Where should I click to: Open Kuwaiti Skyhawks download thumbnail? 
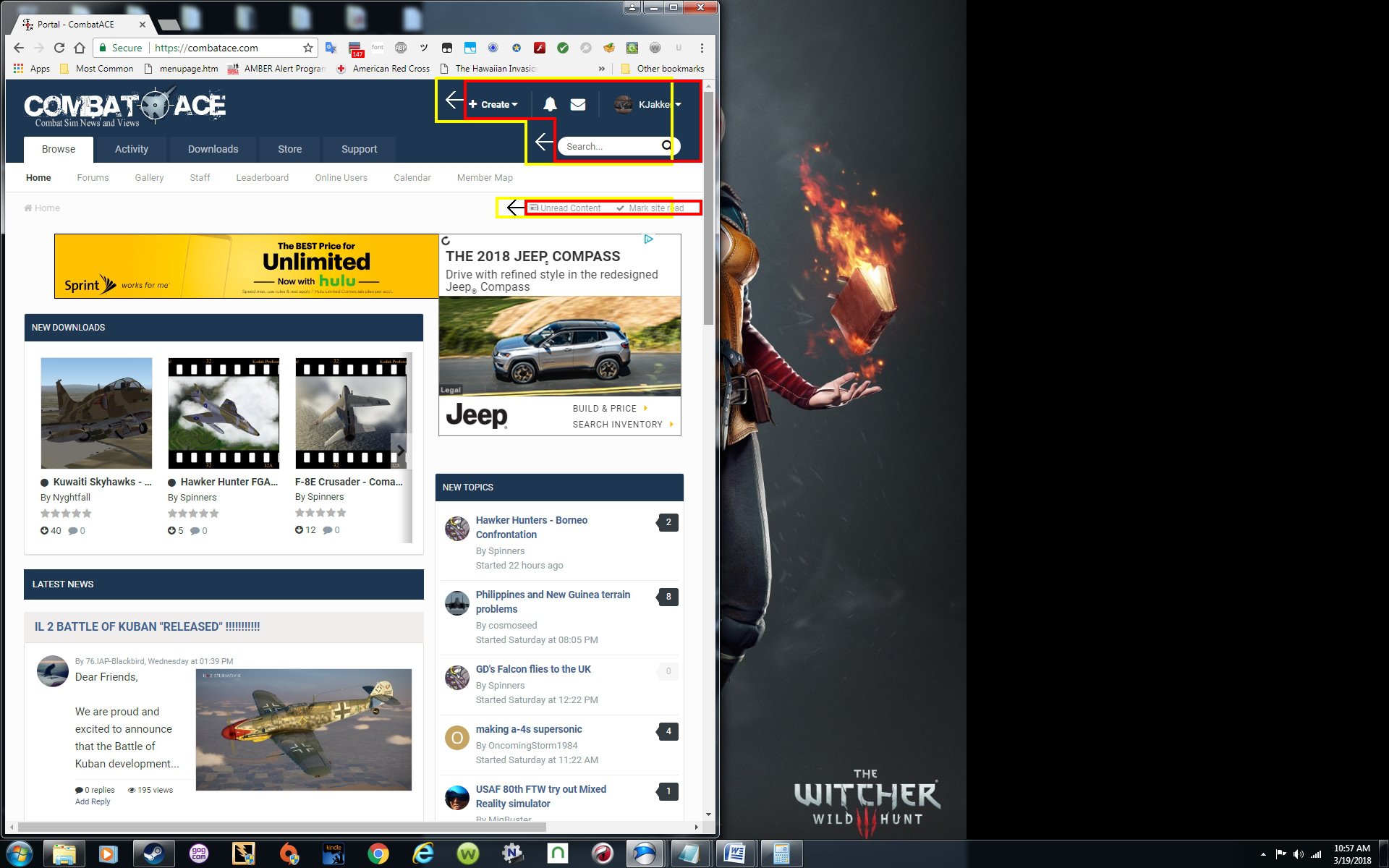(96, 413)
